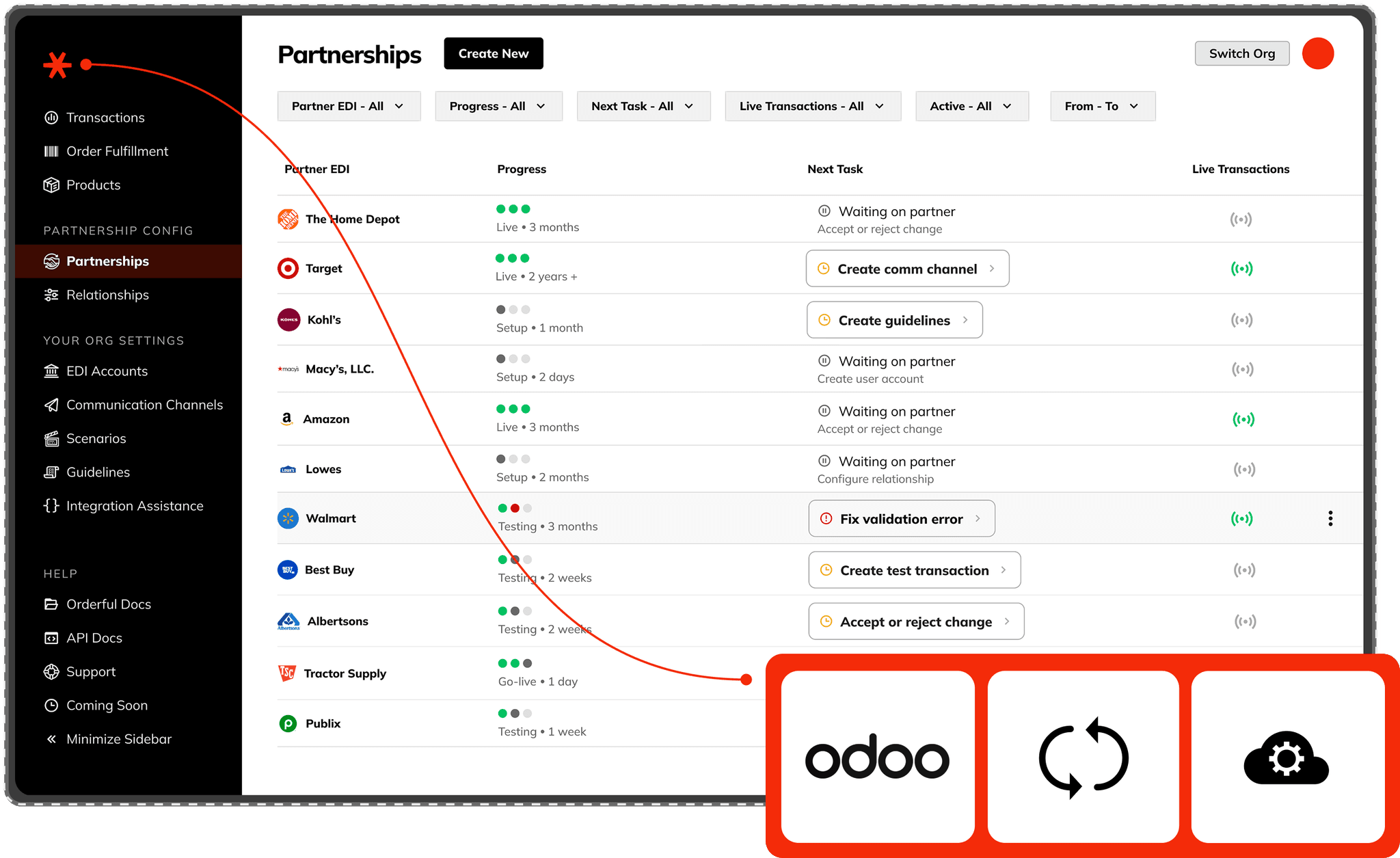Click the Switch Org button

[1241, 53]
